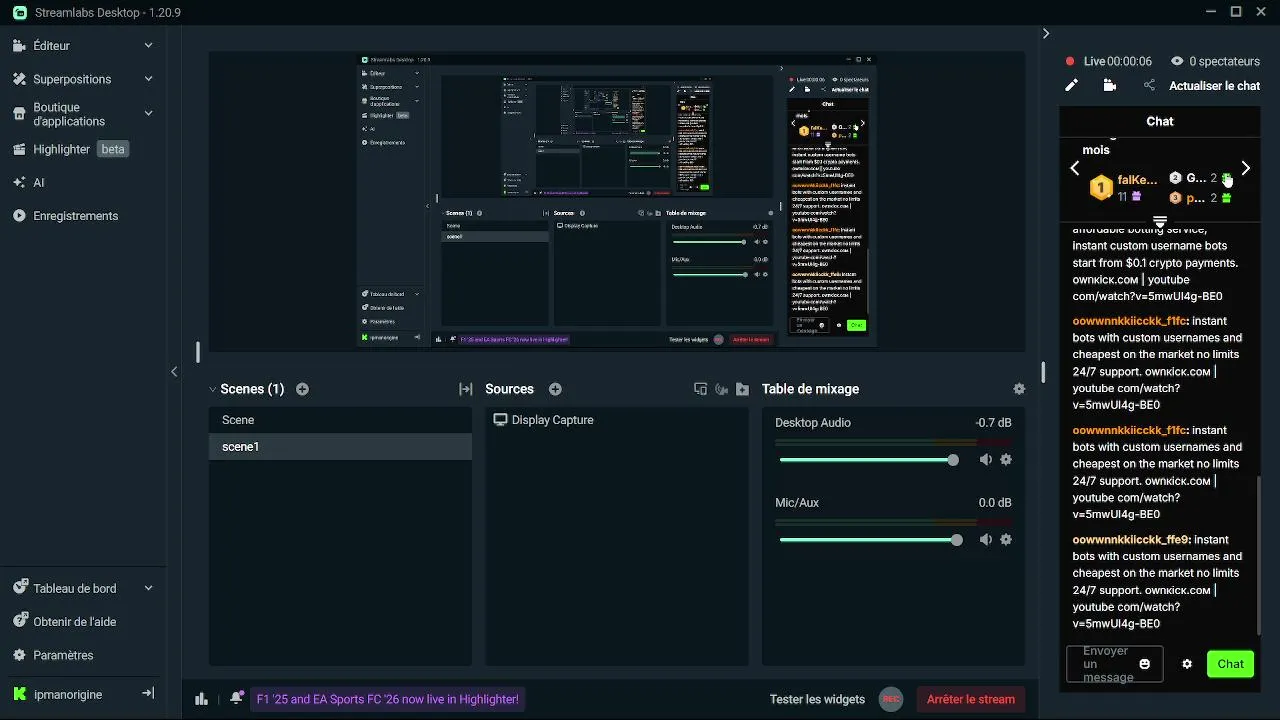Start recording with the REC button
Viewport: 1280px width, 720px height.
tap(891, 699)
